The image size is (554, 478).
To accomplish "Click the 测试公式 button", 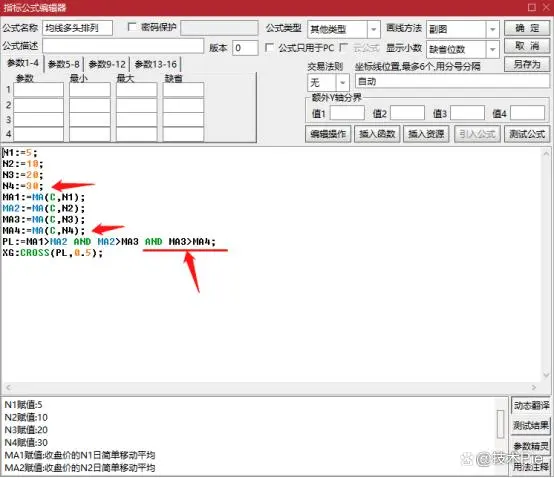I will (527, 134).
